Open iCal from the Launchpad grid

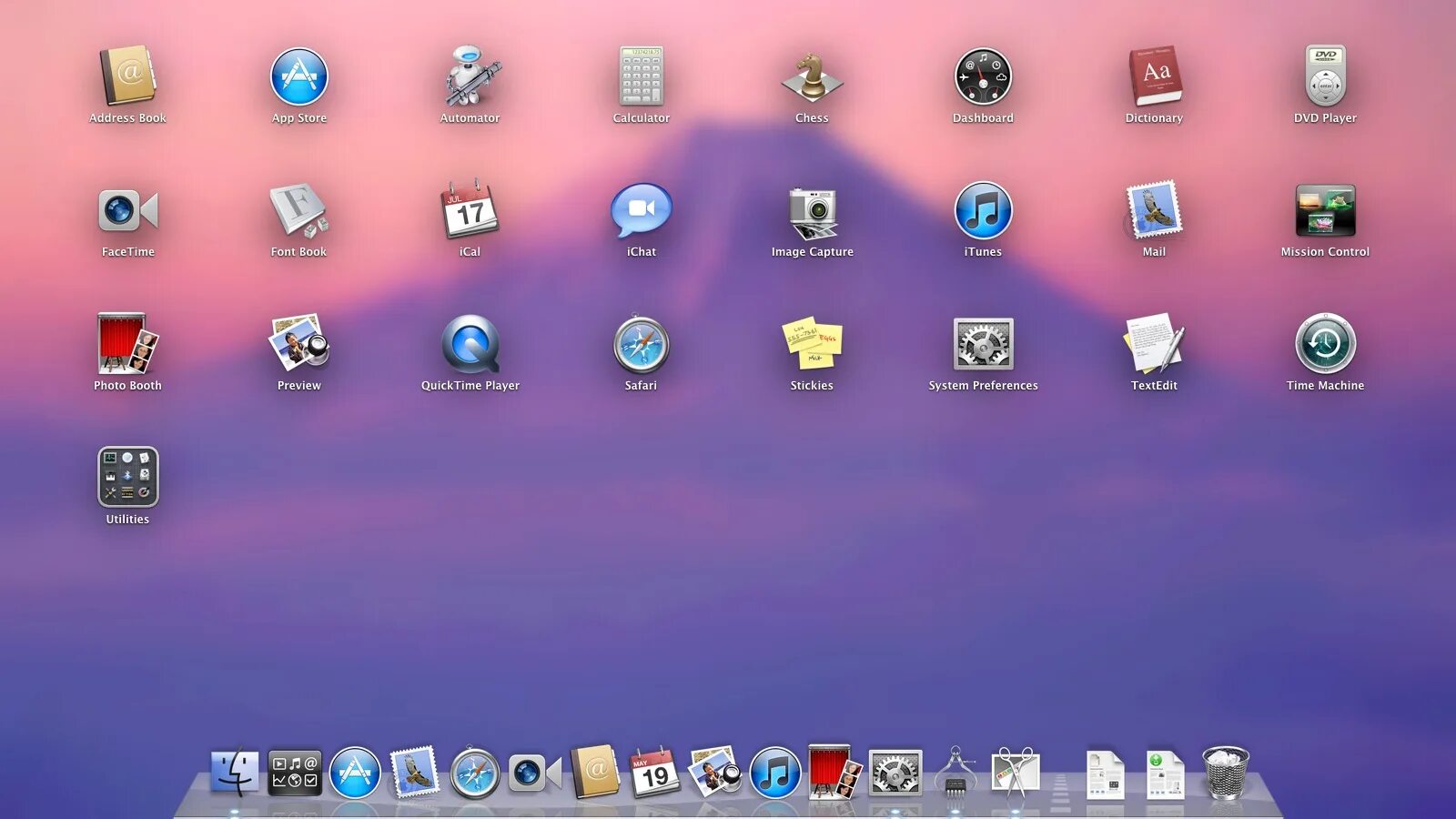(470, 210)
